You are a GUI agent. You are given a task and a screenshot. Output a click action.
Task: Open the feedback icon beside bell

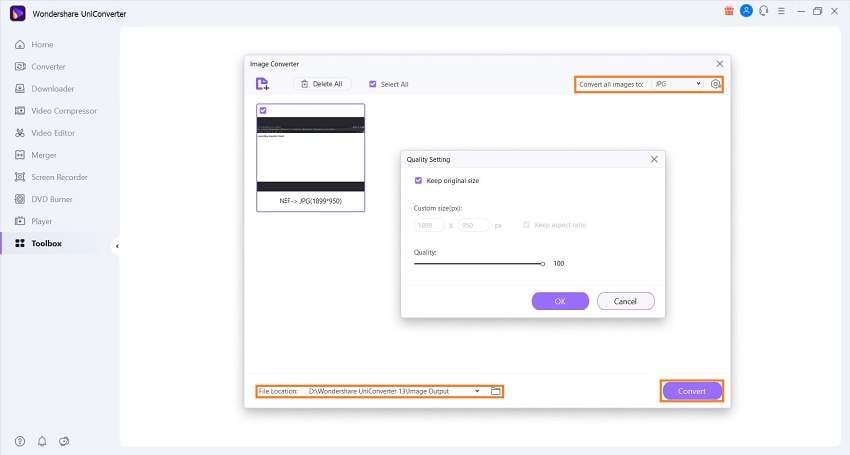click(64, 441)
